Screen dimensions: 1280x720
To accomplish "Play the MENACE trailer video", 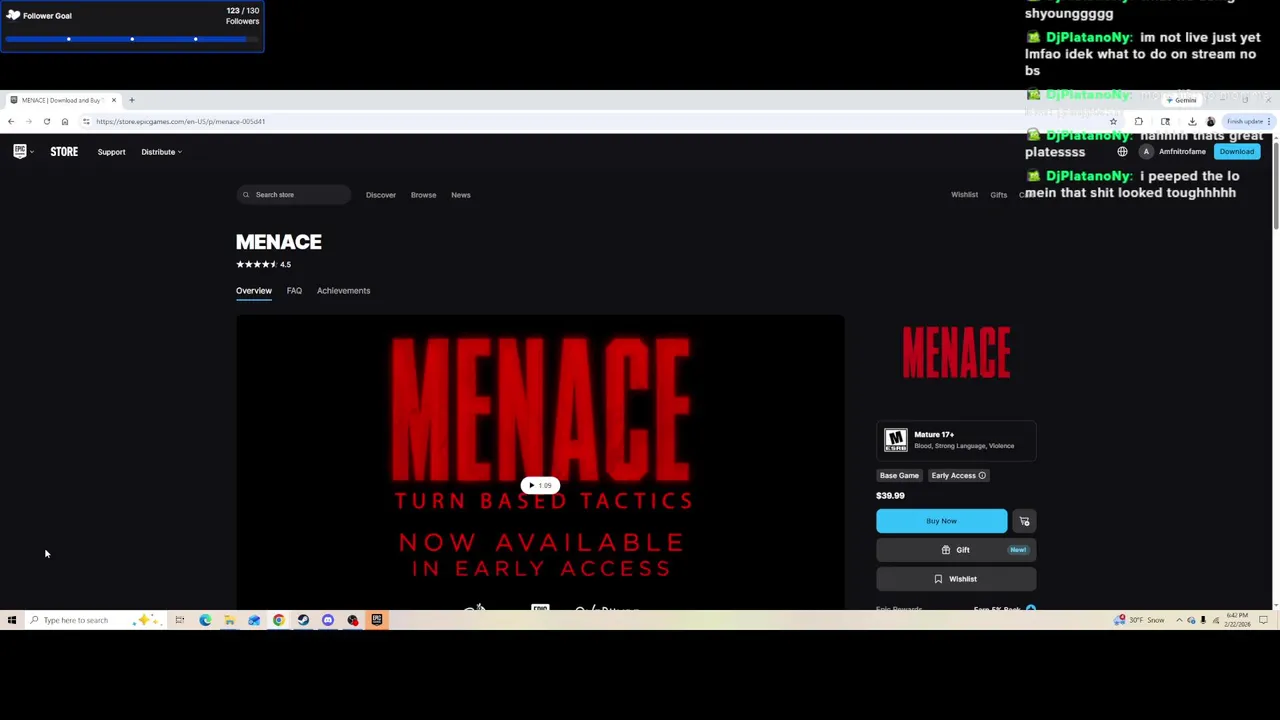I will click(x=541, y=486).
